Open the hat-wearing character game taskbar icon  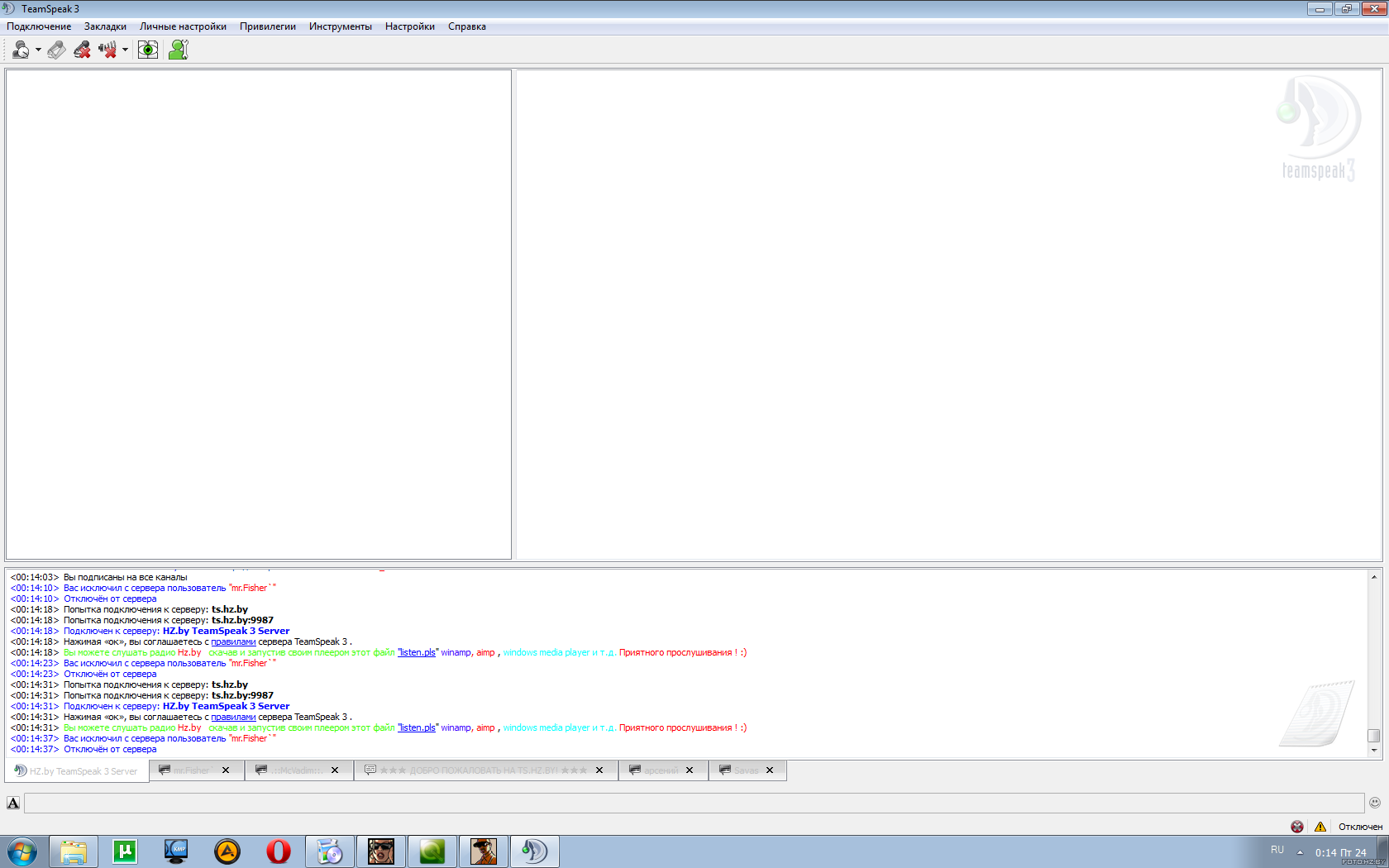tap(484, 851)
